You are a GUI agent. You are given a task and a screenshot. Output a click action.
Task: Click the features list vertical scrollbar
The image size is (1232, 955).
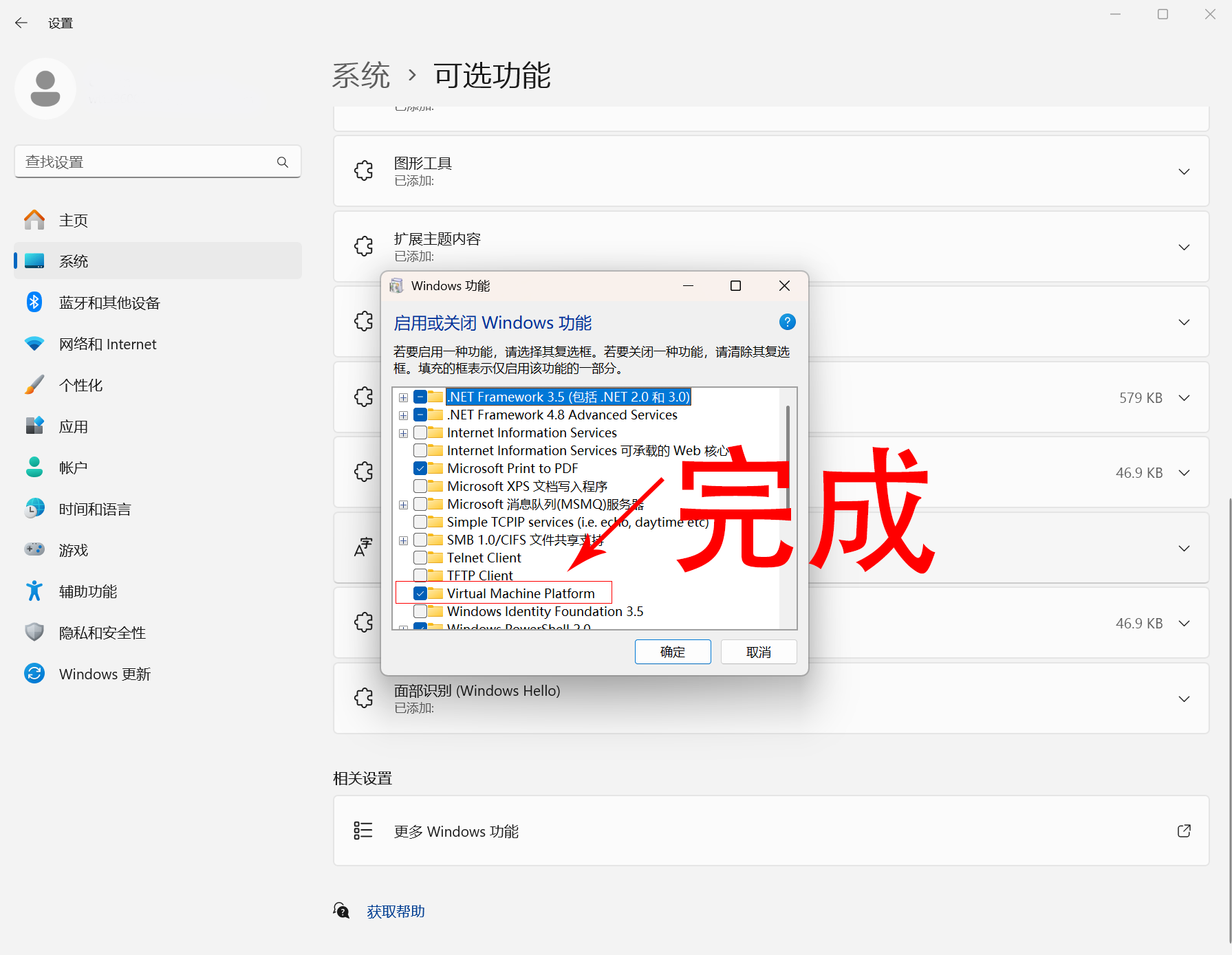pos(788,457)
